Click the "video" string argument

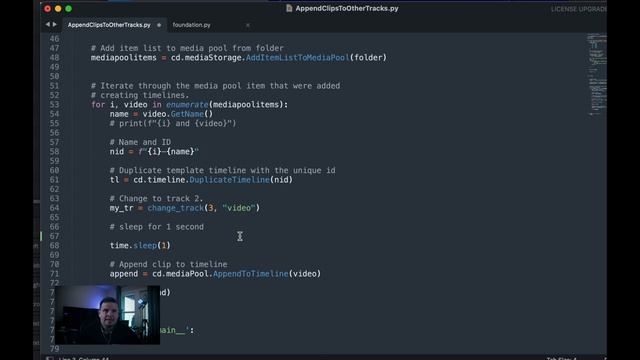[239, 208]
